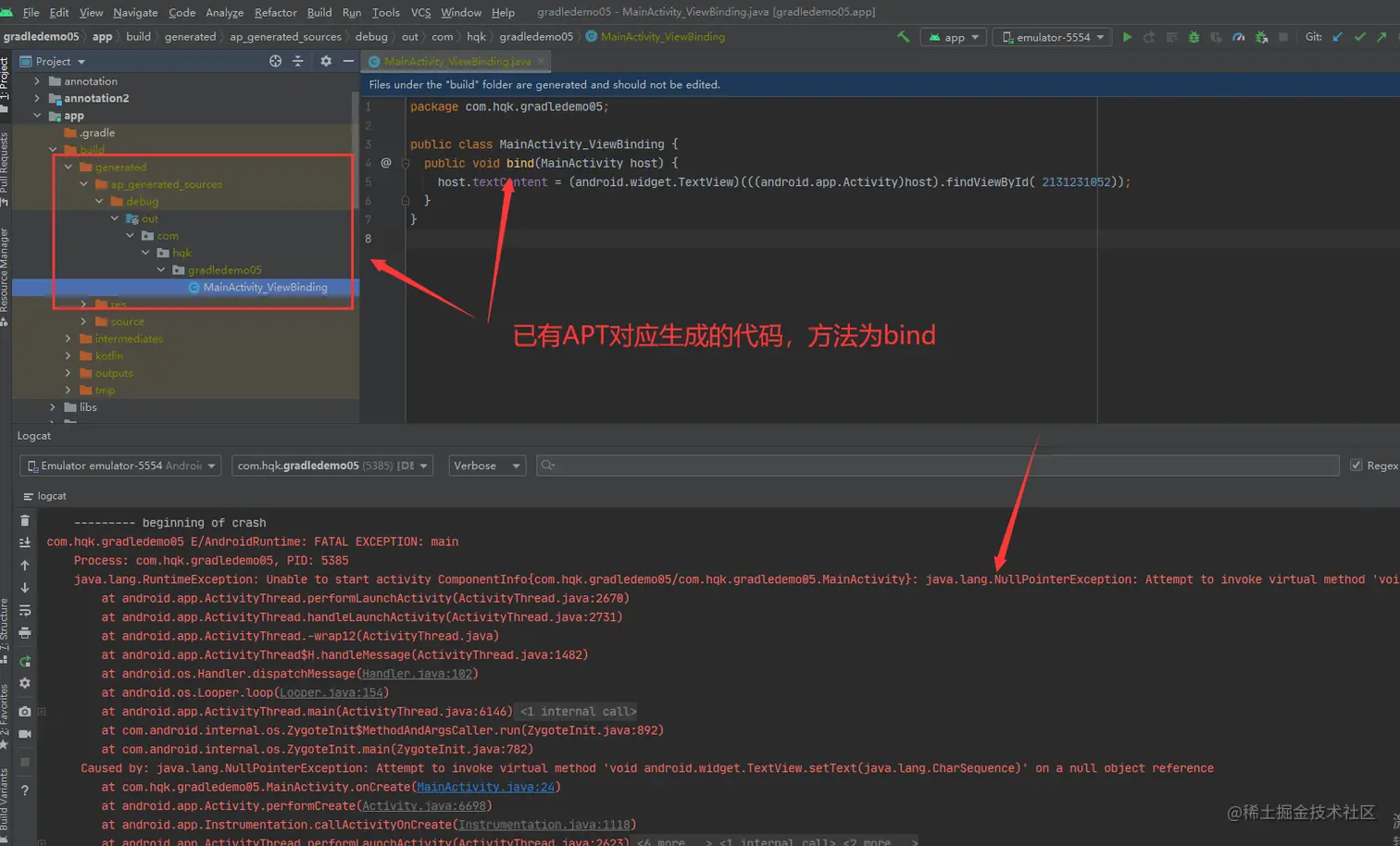Click the locate file target icon in Project panel
The width and height of the screenshot is (1400, 846).
point(275,61)
